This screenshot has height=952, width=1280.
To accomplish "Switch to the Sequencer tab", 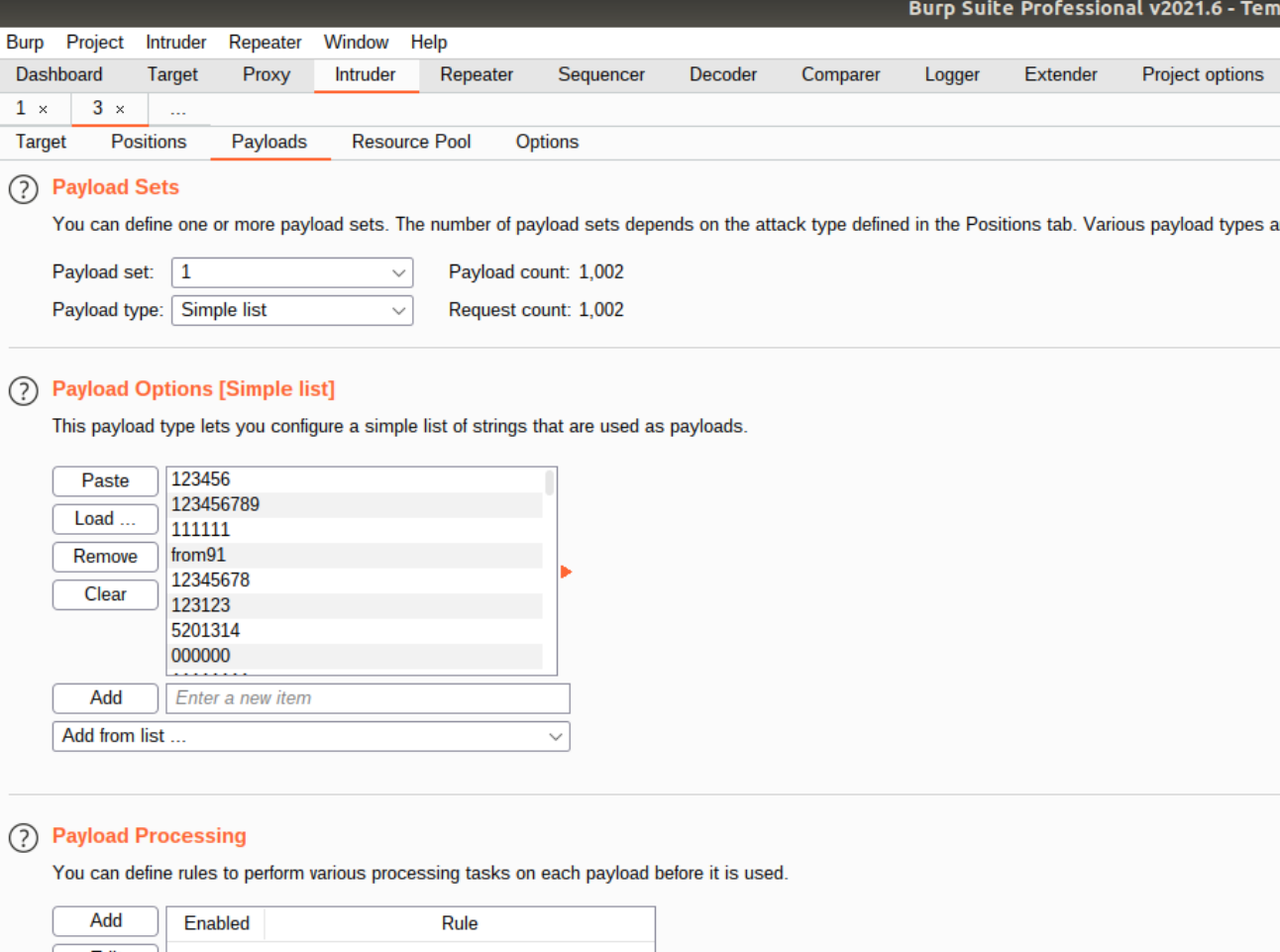I will pyautogui.click(x=601, y=75).
